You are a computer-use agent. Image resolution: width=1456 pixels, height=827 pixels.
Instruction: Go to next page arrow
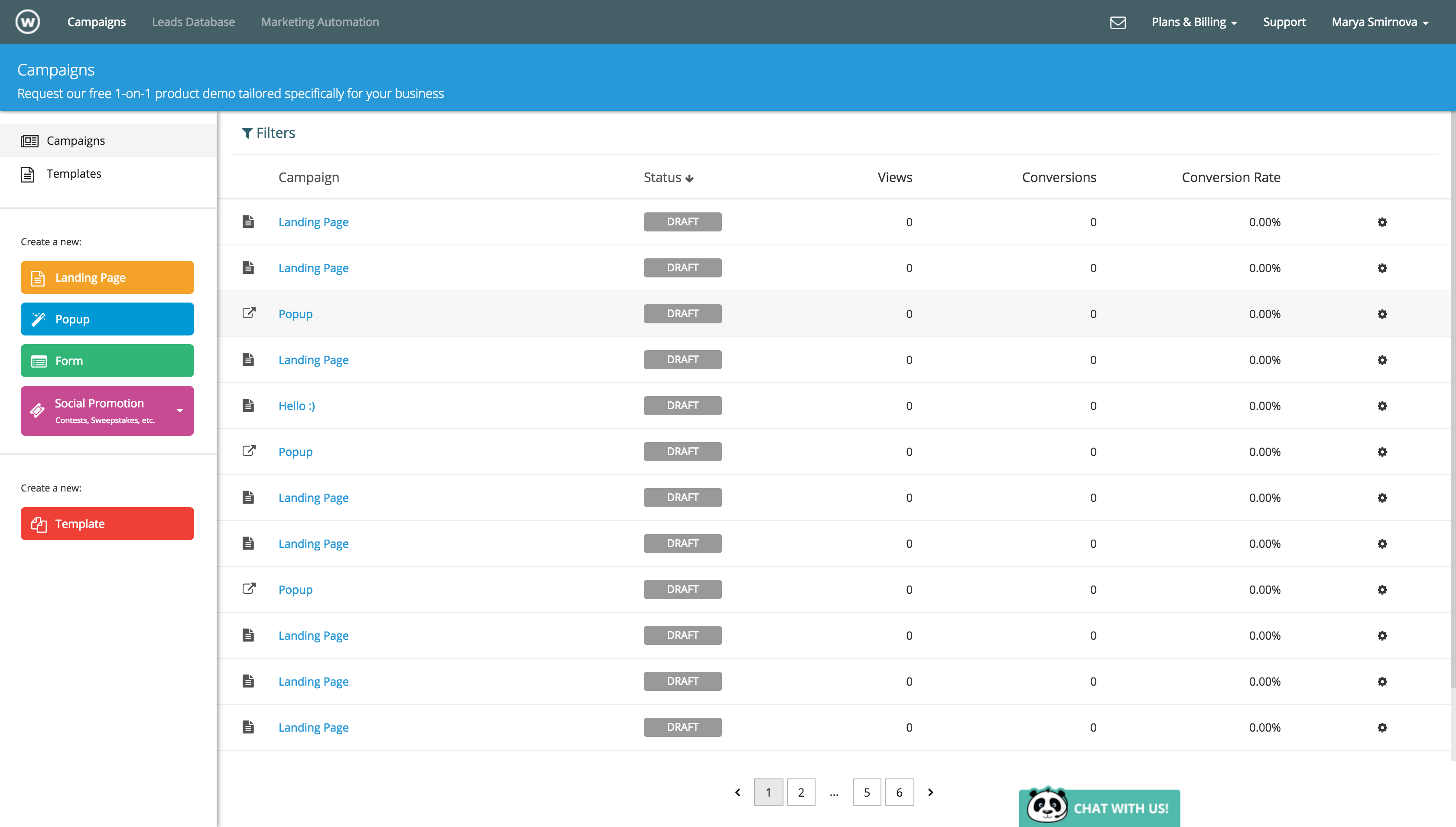click(x=930, y=792)
